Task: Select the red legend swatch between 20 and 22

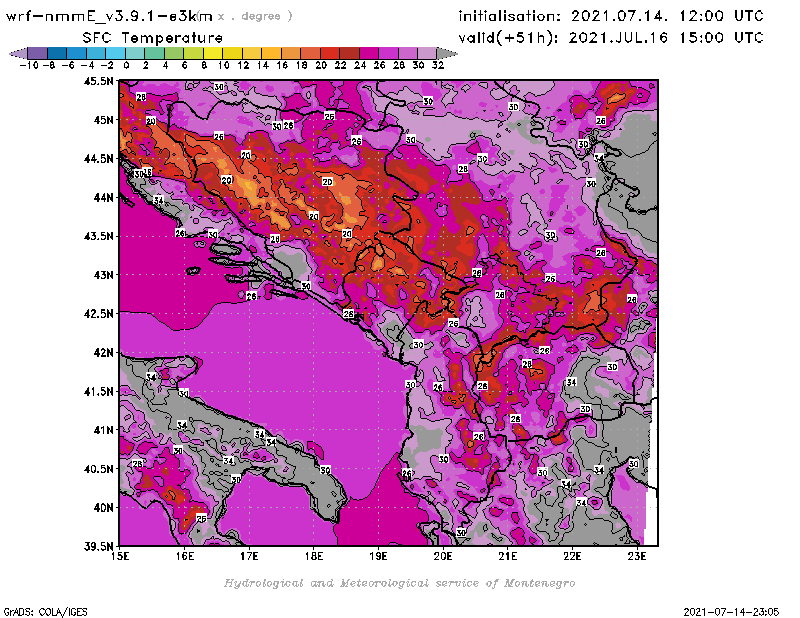Action: coord(330,53)
